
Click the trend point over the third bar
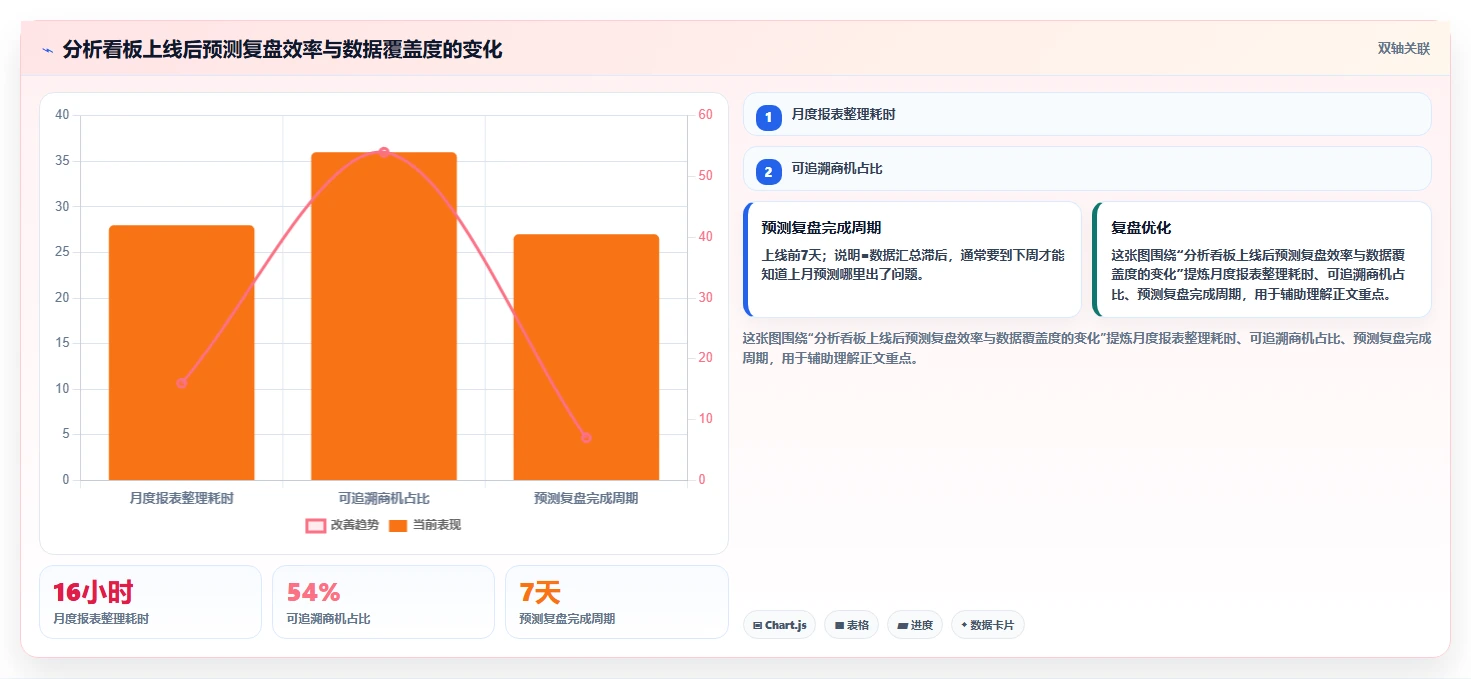click(x=586, y=437)
